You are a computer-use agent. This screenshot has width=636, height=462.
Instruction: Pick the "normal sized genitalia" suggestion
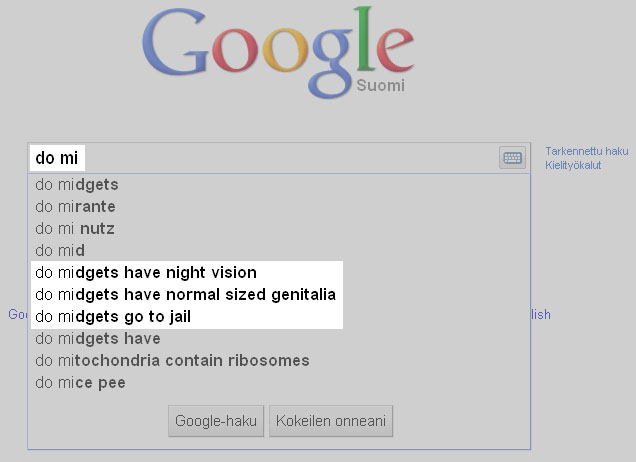[185, 295]
